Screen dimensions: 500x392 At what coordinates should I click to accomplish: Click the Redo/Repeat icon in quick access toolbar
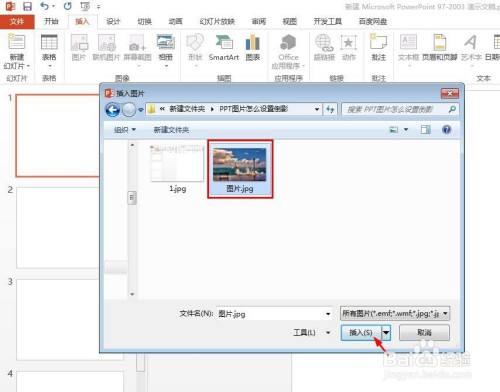pos(68,6)
